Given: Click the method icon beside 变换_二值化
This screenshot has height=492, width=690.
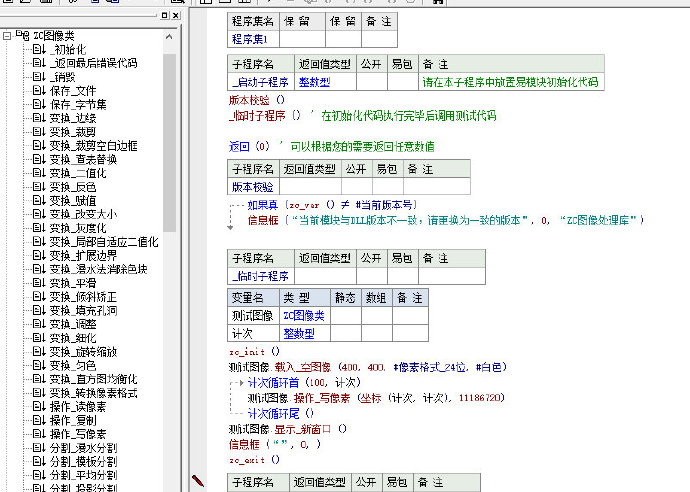Looking at the screenshot, I should click(x=39, y=172).
